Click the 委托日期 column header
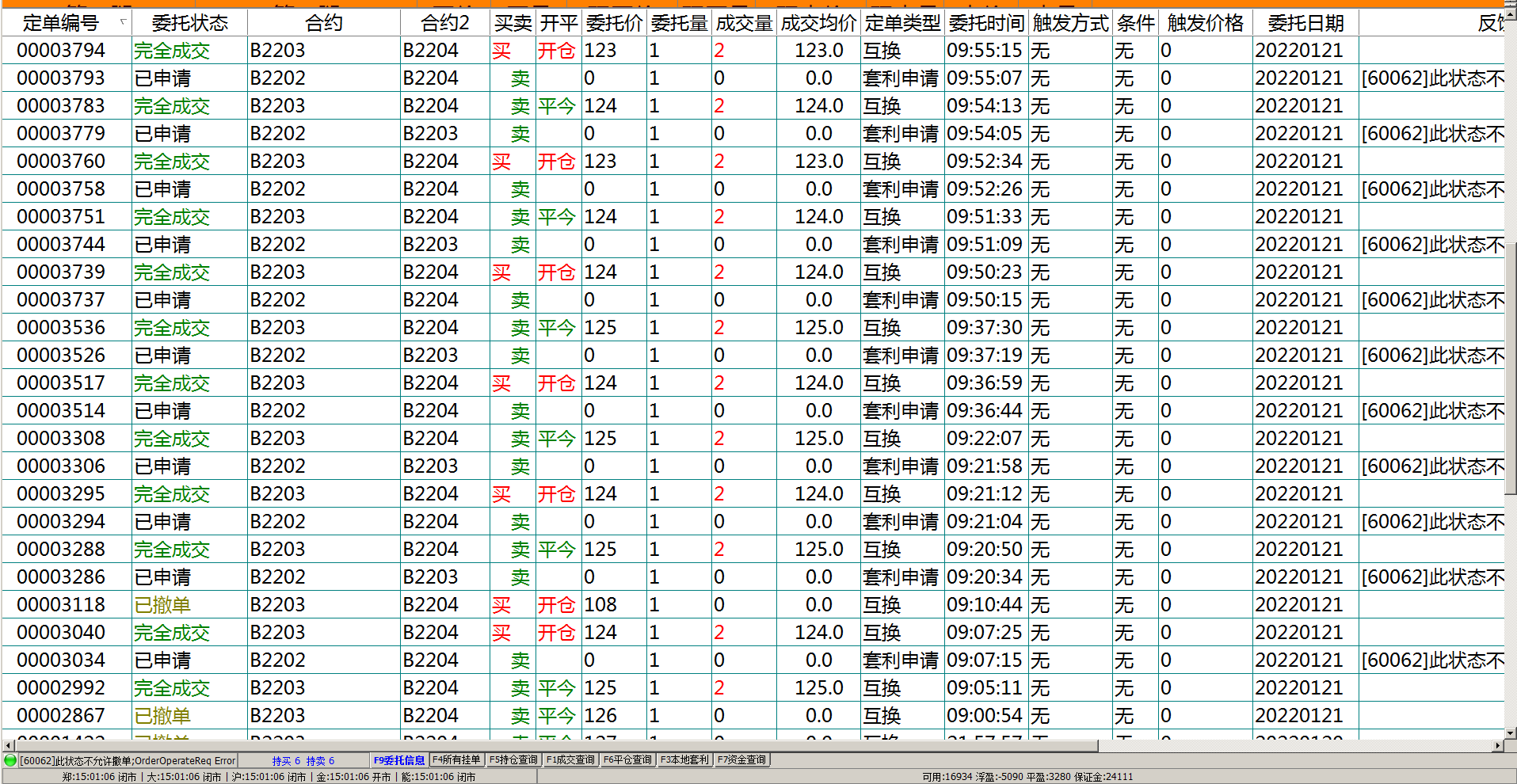Image resolution: width=1517 pixels, height=784 pixels. (1305, 23)
